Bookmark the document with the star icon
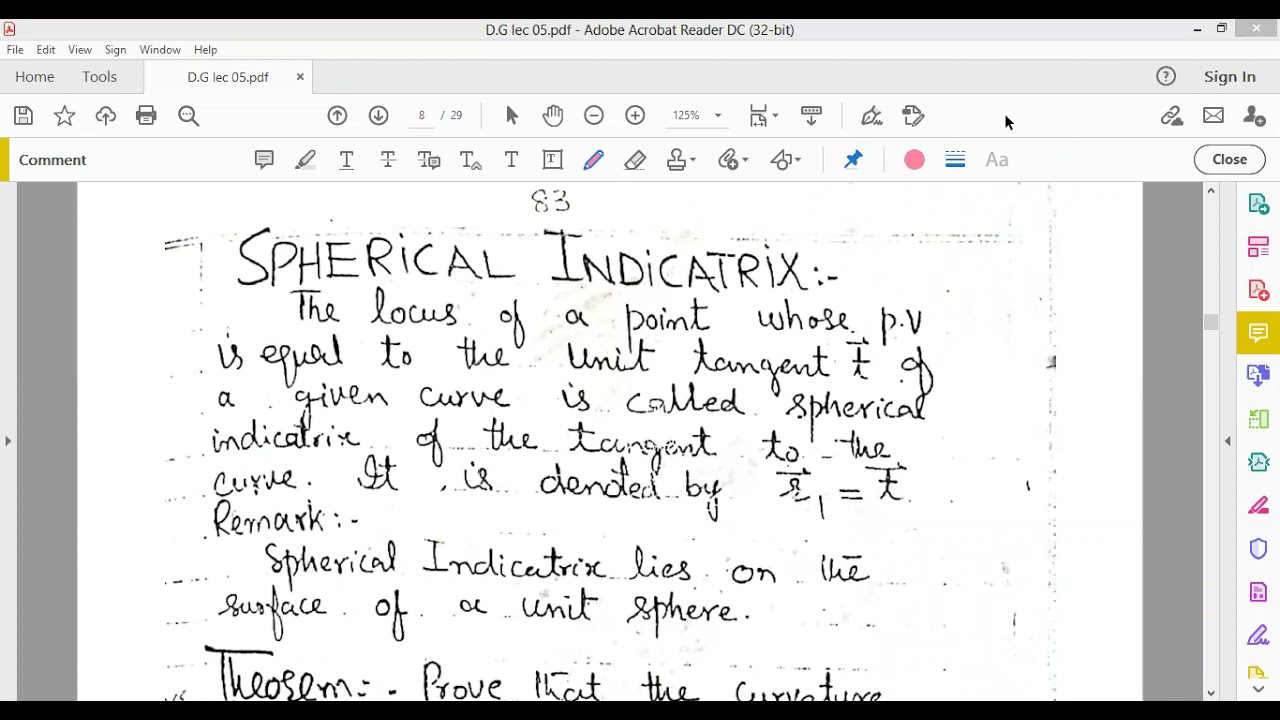The image size is (1280, 720). click(64, 116)
